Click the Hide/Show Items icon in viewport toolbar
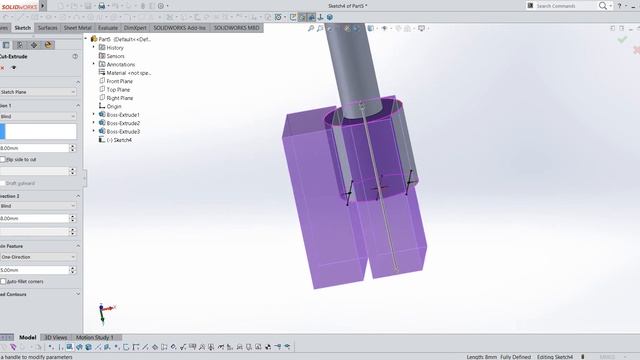The height and width of the screenshot is (360, 640). coord(384,28)
